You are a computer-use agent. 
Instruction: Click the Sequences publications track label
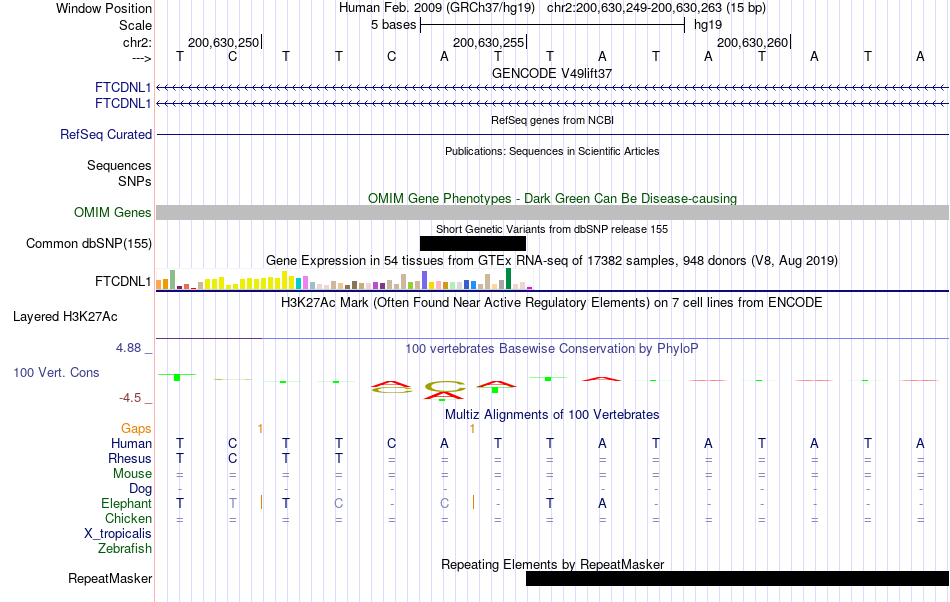tap(119, 165)
